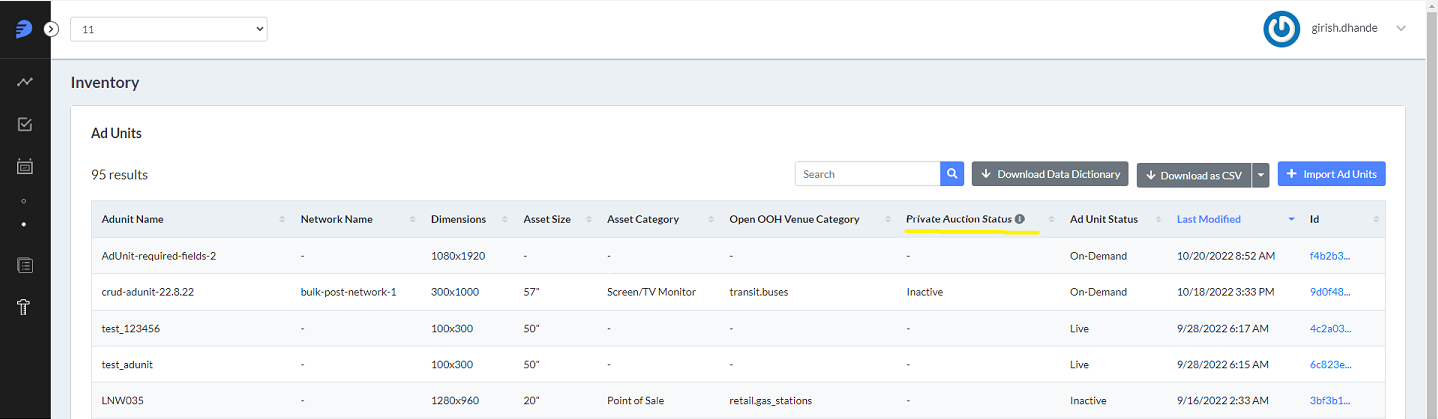The height and width of the screenshot is (419, 1438).
Task: Select test_123456 name cell
Action: tap(132, 328)
